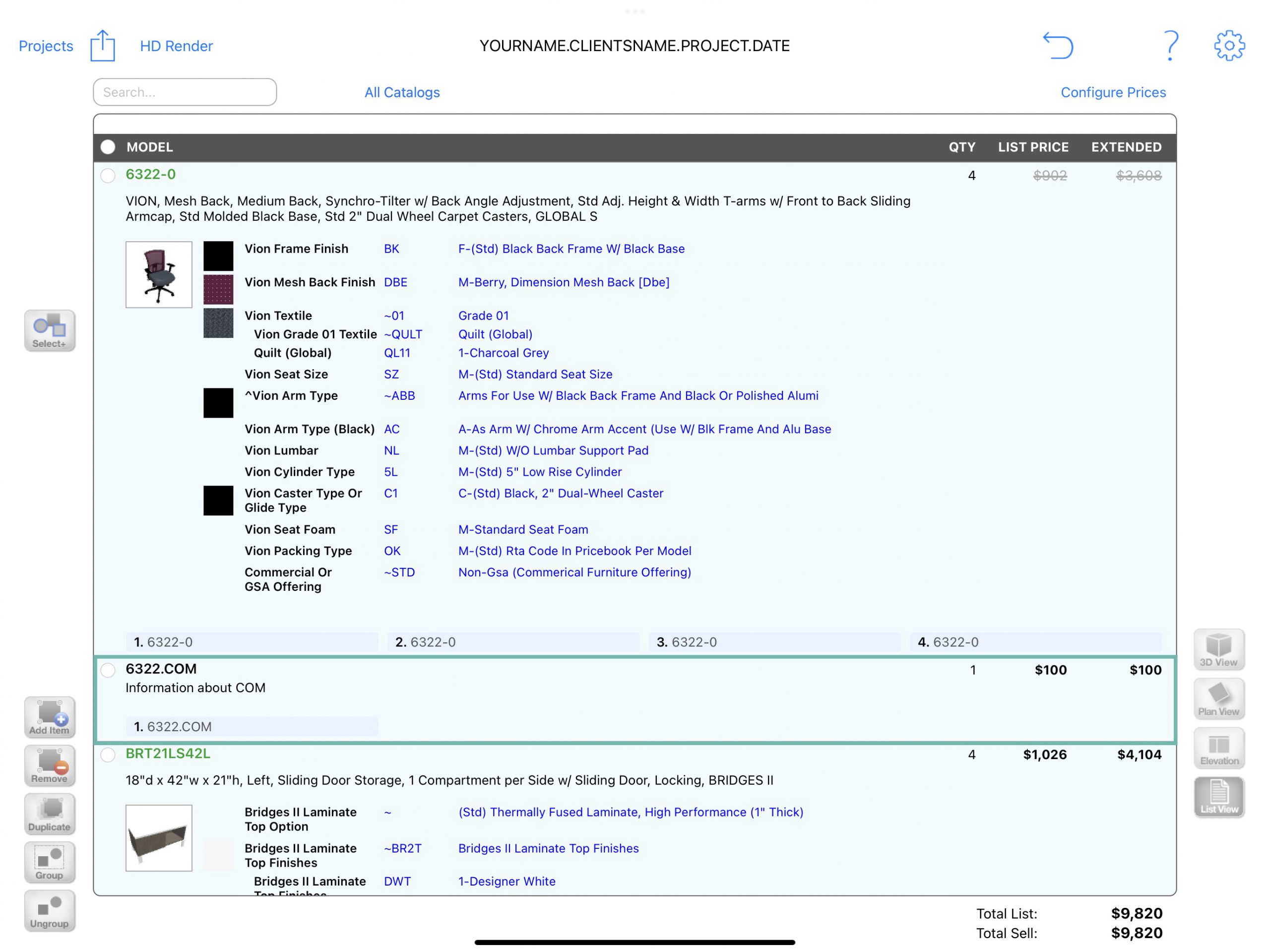Screen dimensions: 1270x952
Task: Select the 6322-0 row radio button
Action: (x=108, y=175)
